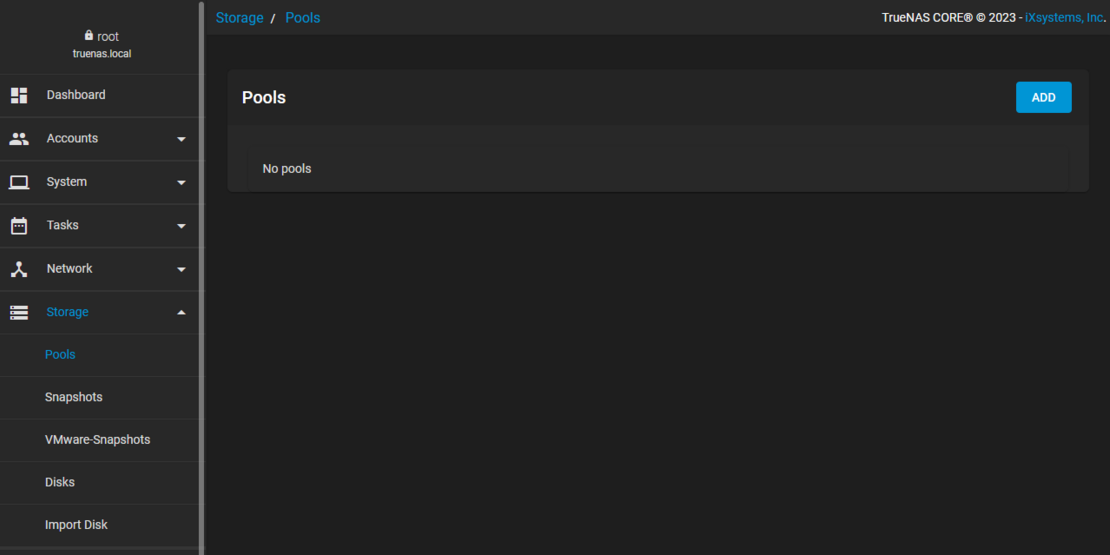Go to the Disks page

[x=60, y=482]
